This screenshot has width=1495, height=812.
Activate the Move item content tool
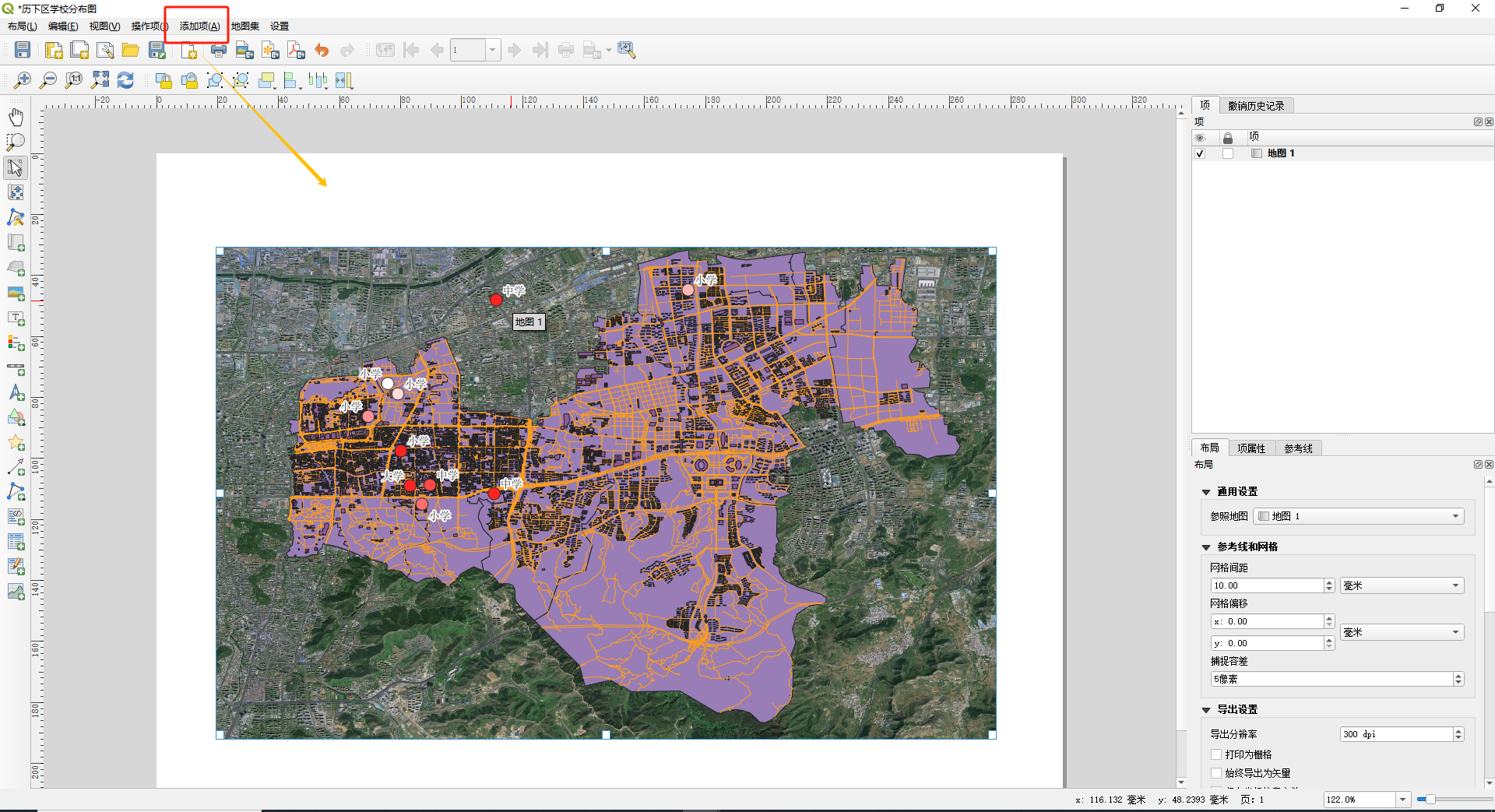[16, 192]
